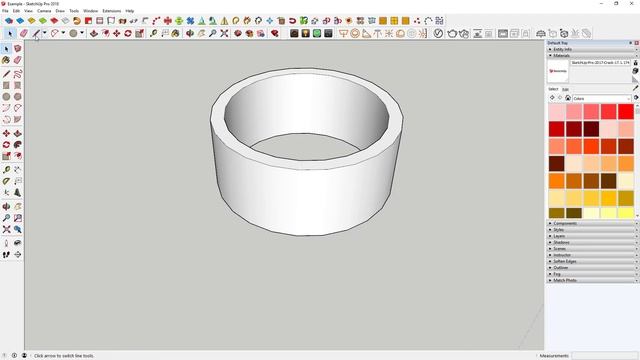This screenshot has width=640, height=360.
Task: Open the Extensions menu
Action: tap(111, 11)
